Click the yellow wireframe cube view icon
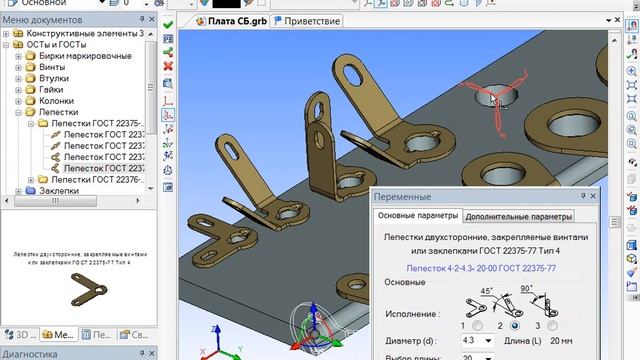Screen dimensions: 640x360 pos(632,259)
